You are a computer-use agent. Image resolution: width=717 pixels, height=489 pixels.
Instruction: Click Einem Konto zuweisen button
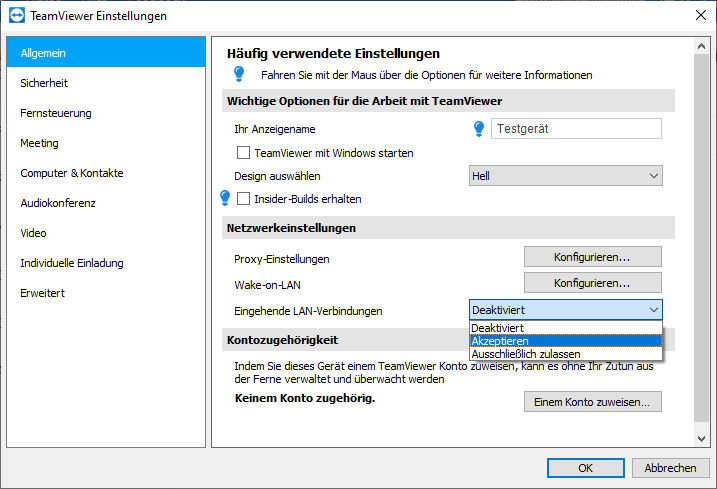pyautogui.click(x=593, y=402)
